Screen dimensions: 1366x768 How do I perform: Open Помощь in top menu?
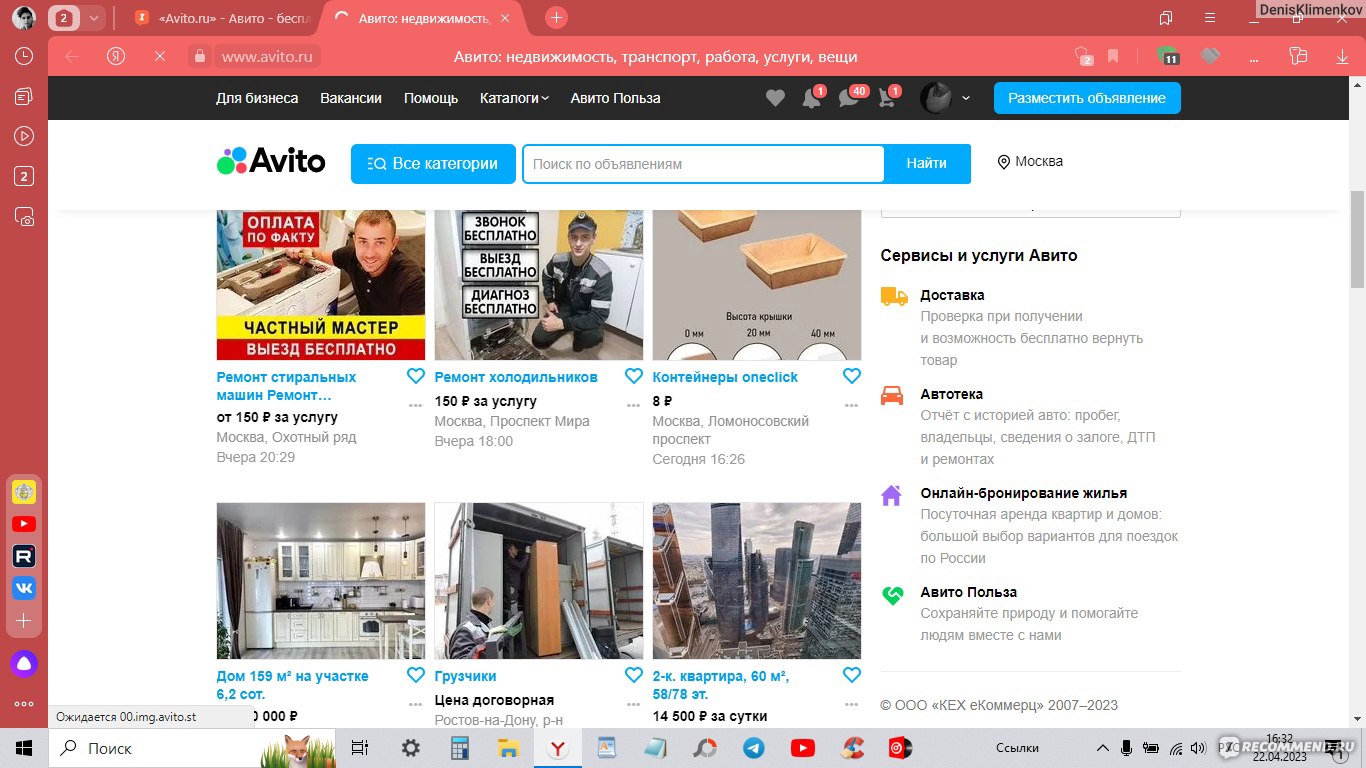[431, 98]
